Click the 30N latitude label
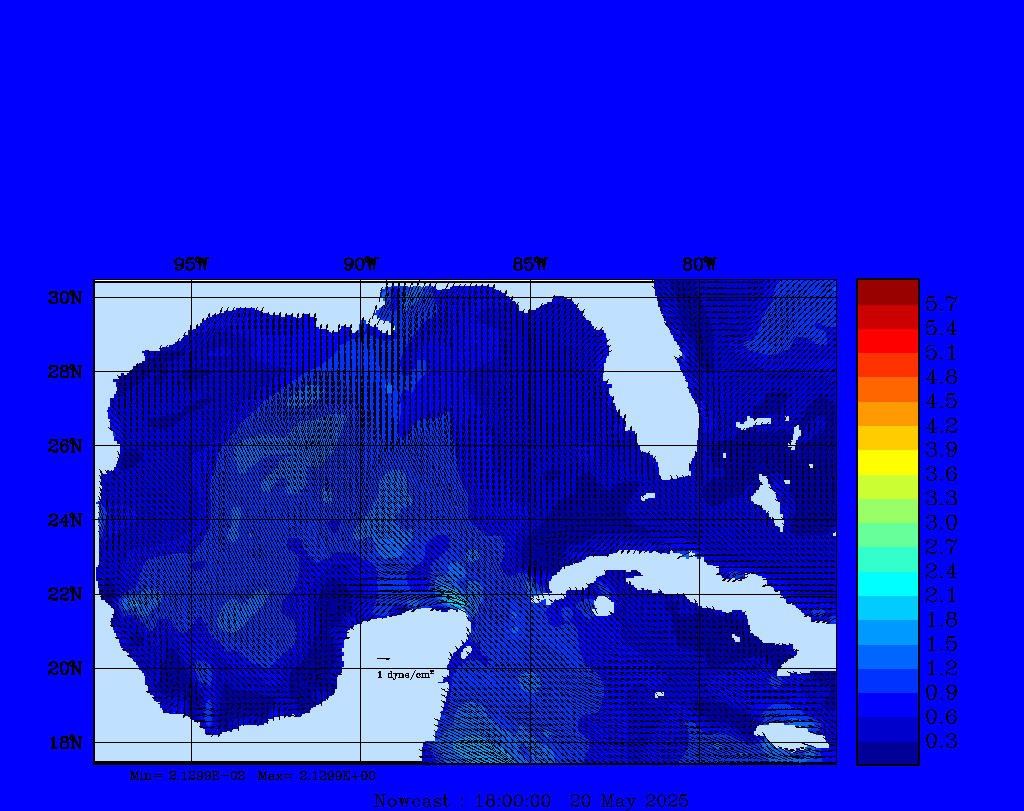1024x811 pixels. point(65,298)
